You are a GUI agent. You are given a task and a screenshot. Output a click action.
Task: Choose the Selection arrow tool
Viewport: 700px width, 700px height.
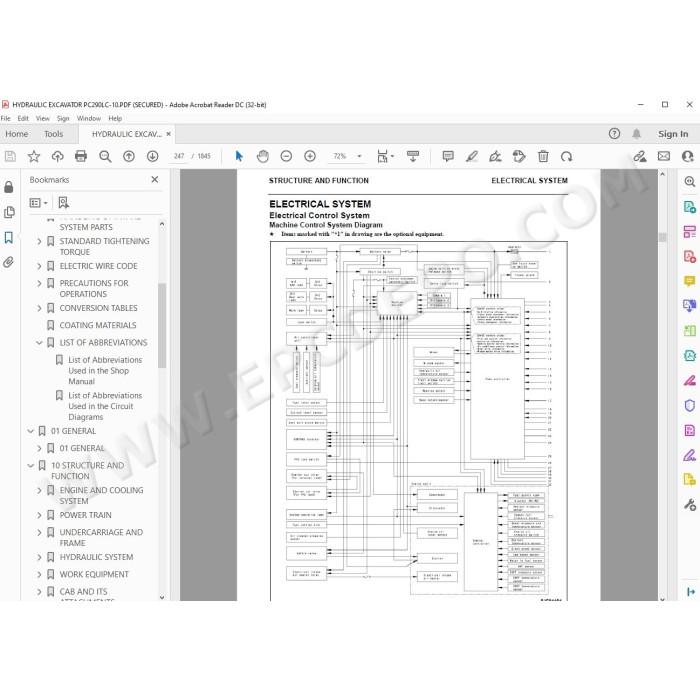(x=239, y=156)
